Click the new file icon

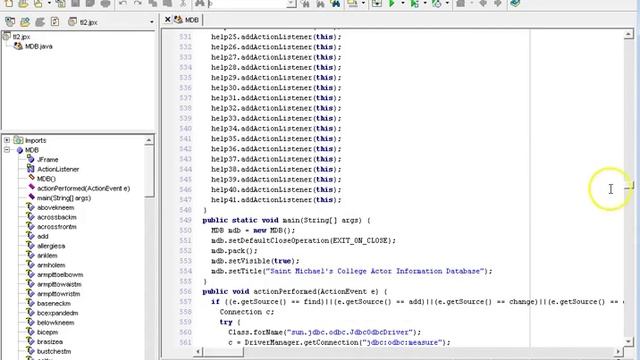pos(8,4)
